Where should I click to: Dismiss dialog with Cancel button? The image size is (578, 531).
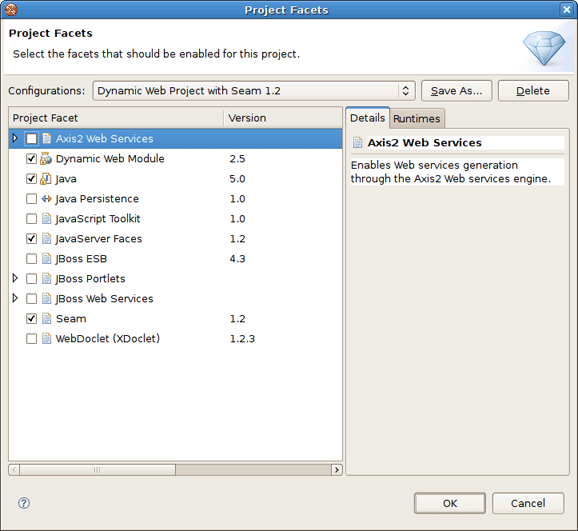pyautogui.click(x=528, y=503)
